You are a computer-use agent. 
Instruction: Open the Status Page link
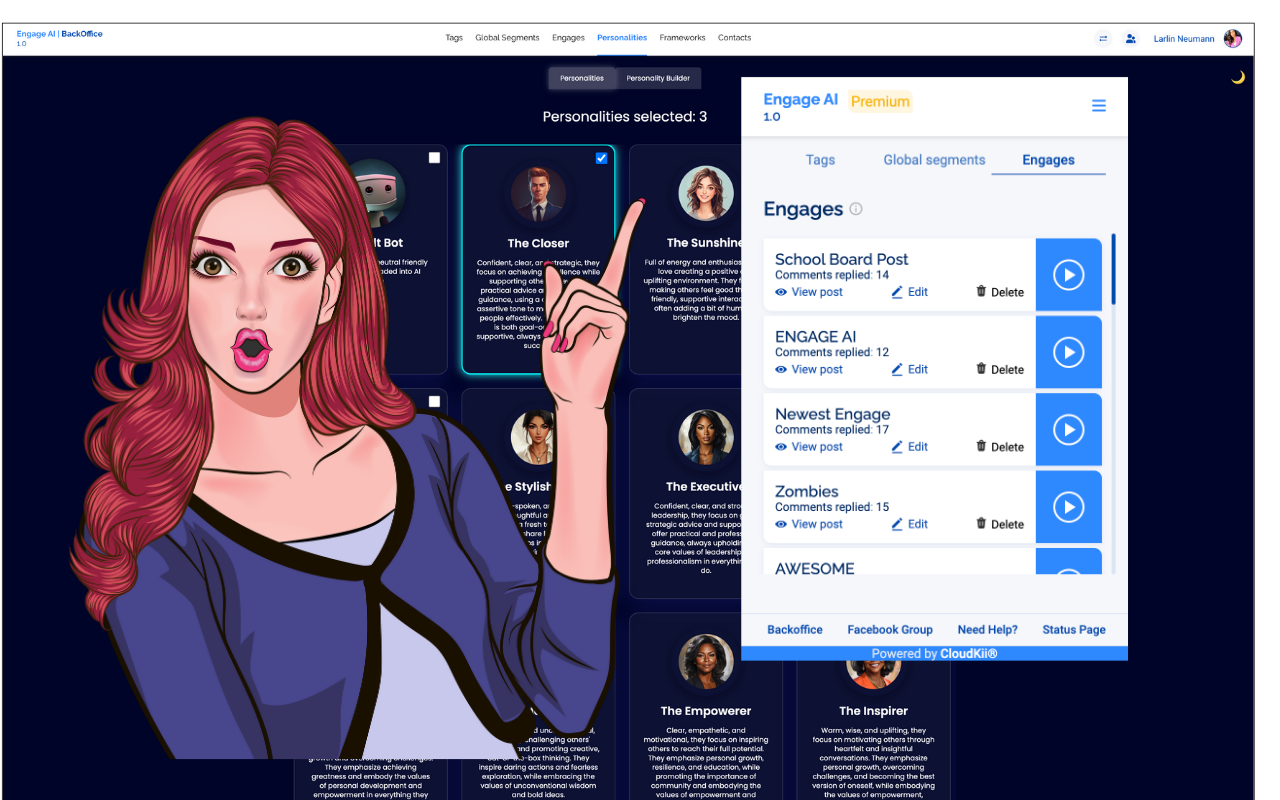[1073, 630]
